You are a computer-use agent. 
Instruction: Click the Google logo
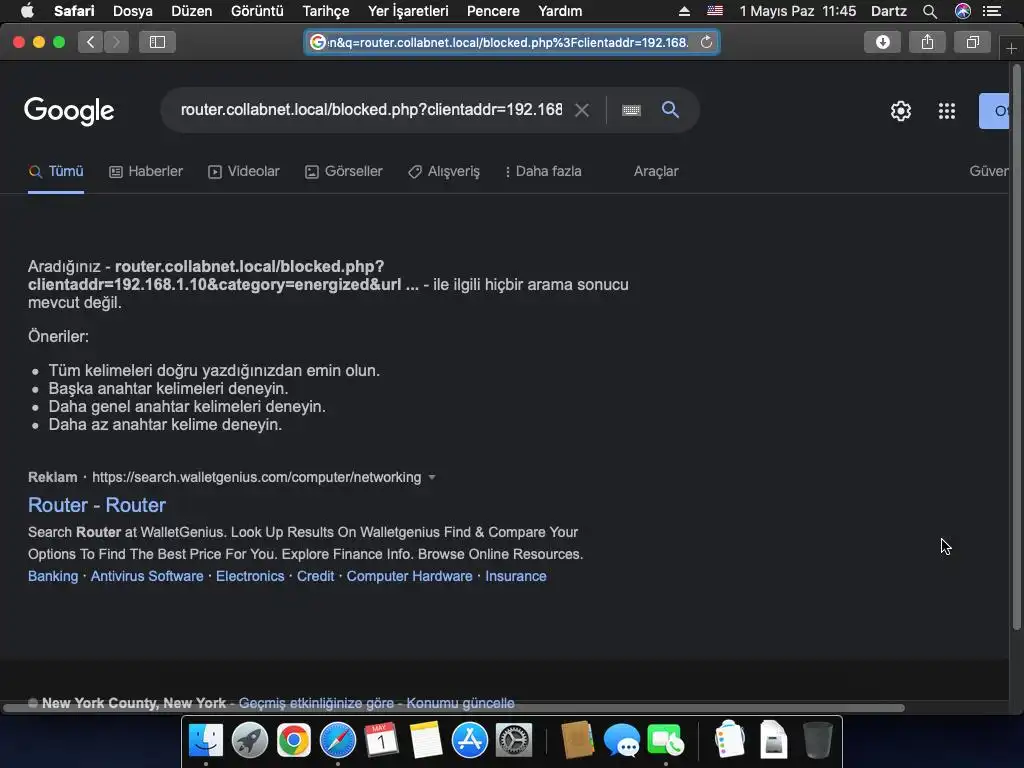click(69, 111)
